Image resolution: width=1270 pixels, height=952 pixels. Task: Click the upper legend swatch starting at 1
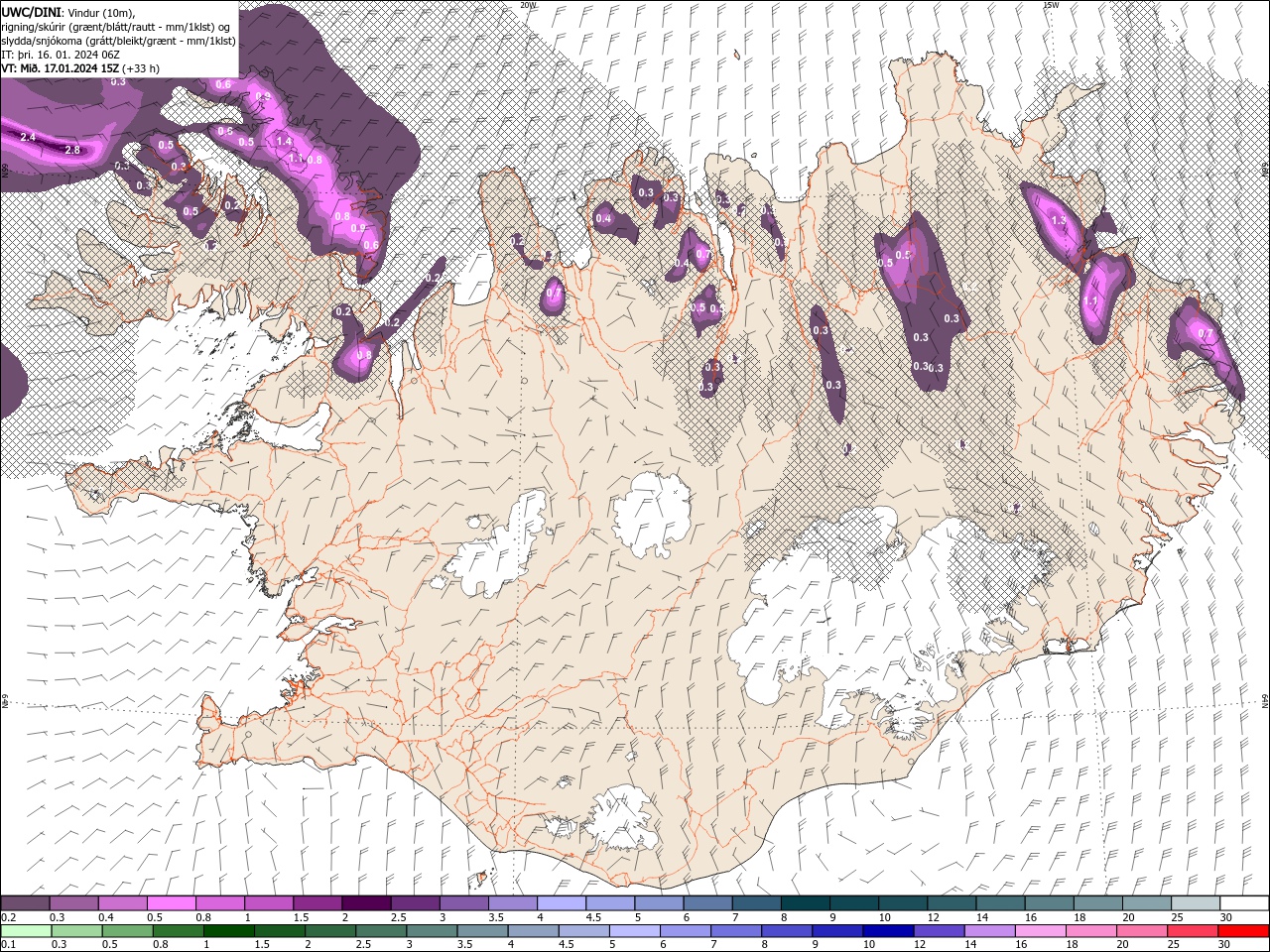269,903
